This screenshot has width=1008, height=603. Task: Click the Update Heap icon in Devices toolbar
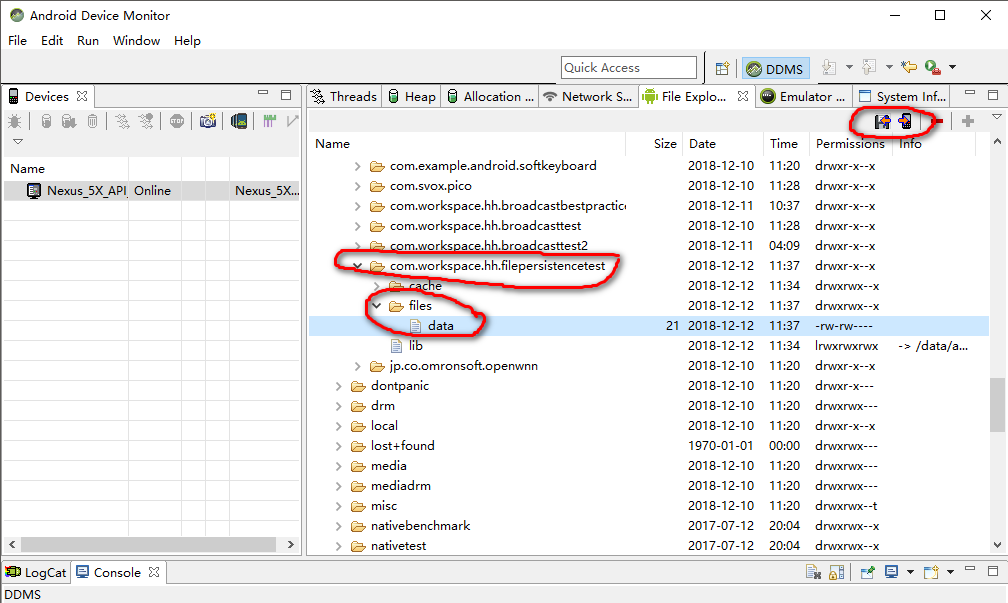click(46, 121)
